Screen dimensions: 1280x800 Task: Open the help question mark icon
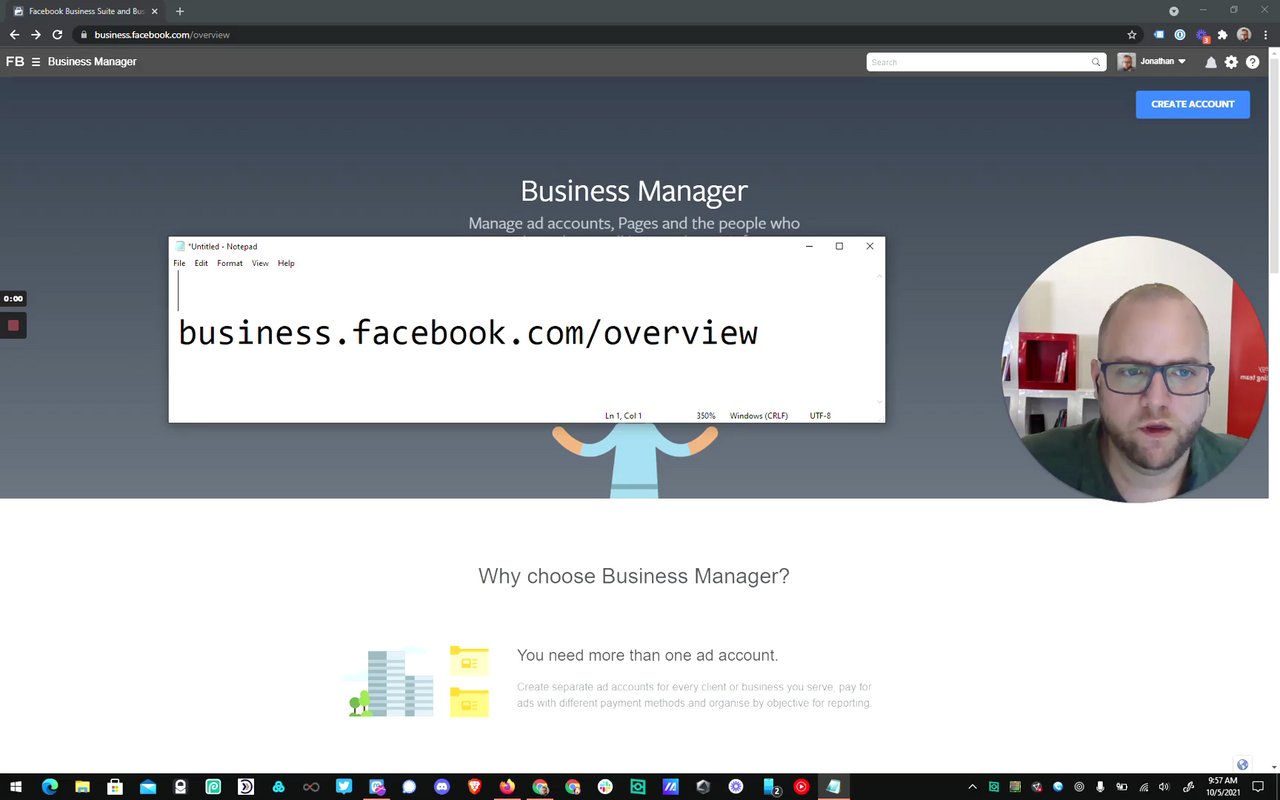[1252, 62]
